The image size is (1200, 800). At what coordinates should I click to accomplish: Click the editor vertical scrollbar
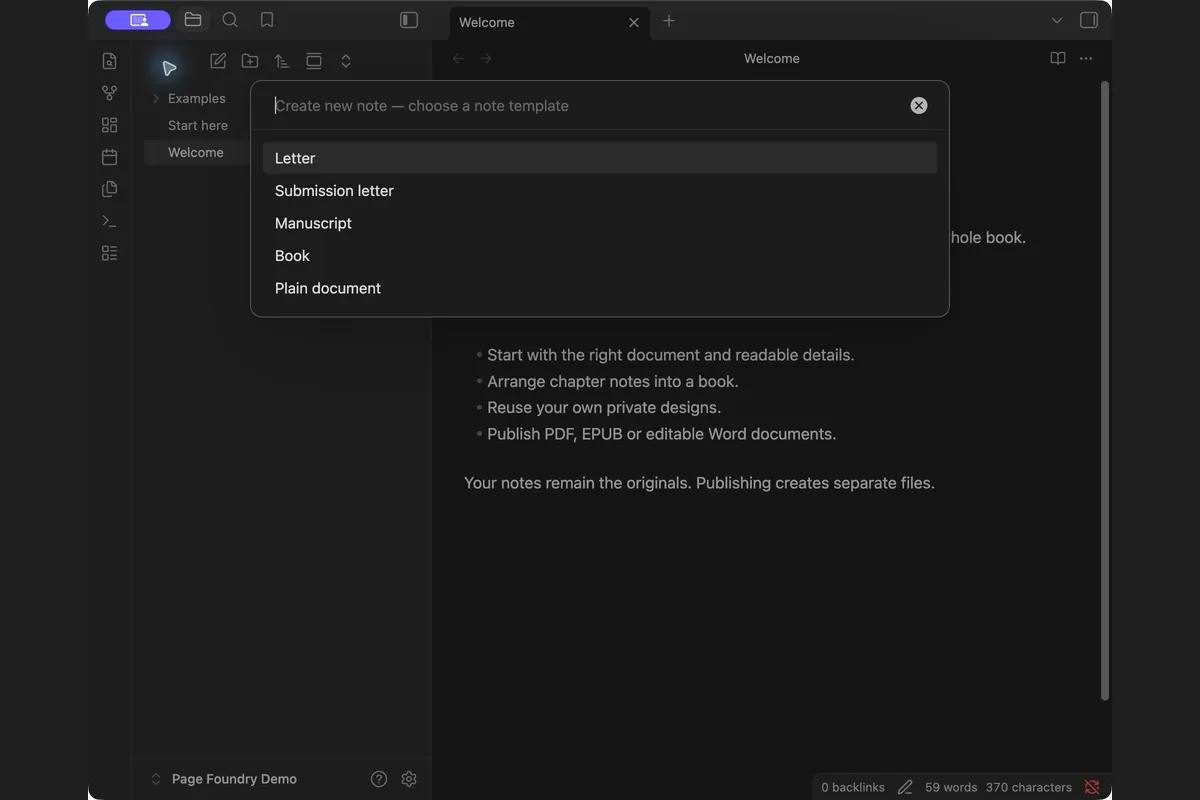[1104, 390]
